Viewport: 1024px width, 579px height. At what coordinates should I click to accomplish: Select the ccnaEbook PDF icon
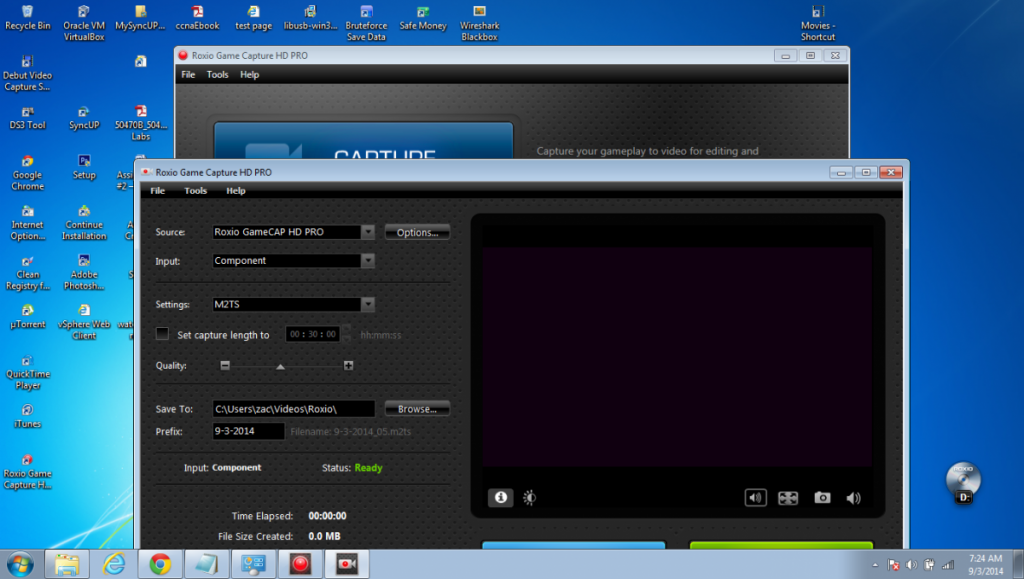pos(197,18)
